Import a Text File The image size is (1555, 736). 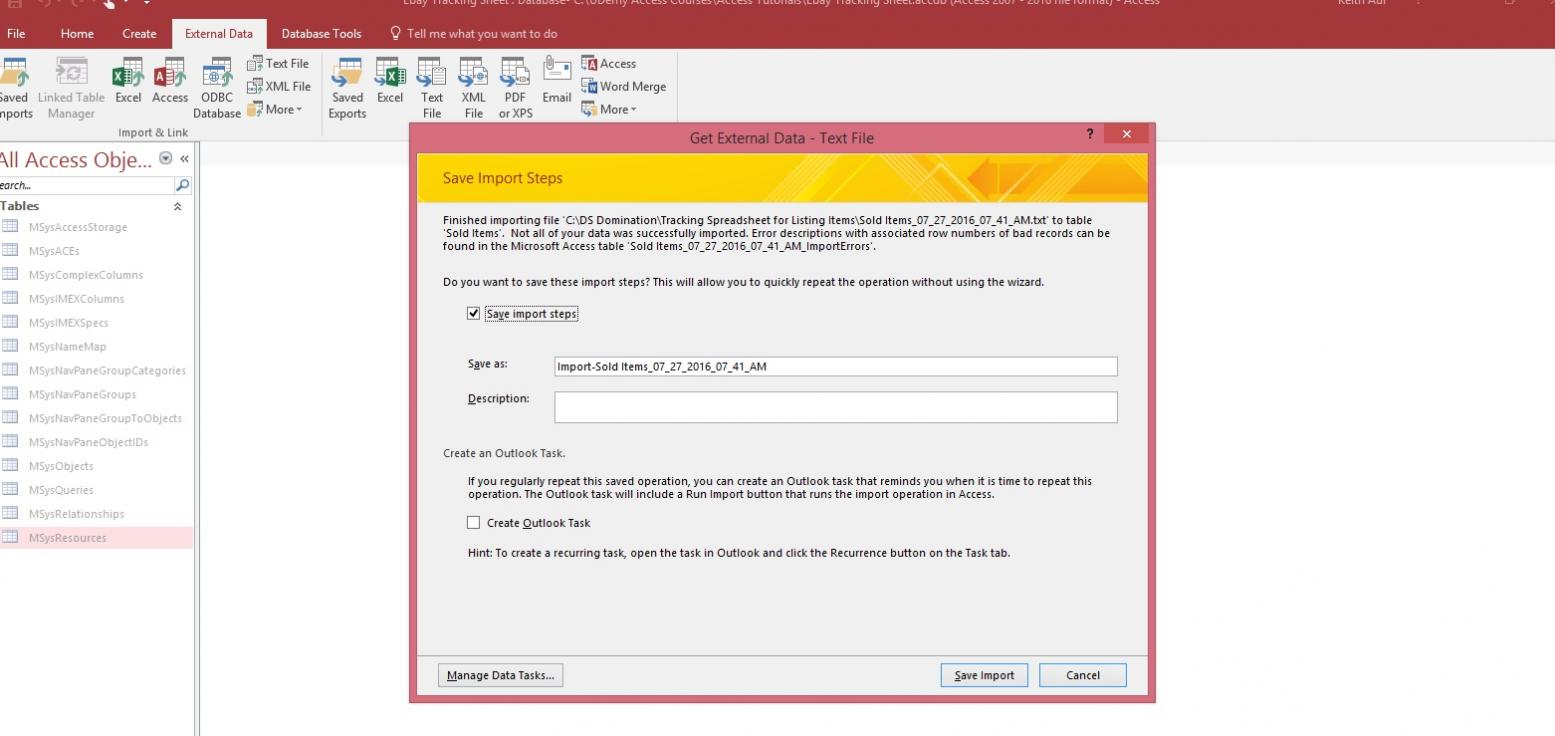click(279, 63)
